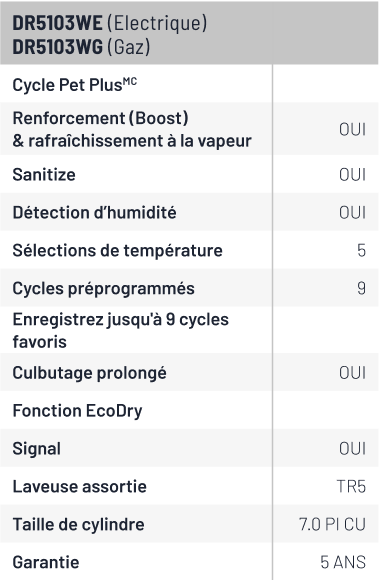Click the Cycle Pet Plus row label
This screenshot has height=580, width=379.
[x=75, y=85]
